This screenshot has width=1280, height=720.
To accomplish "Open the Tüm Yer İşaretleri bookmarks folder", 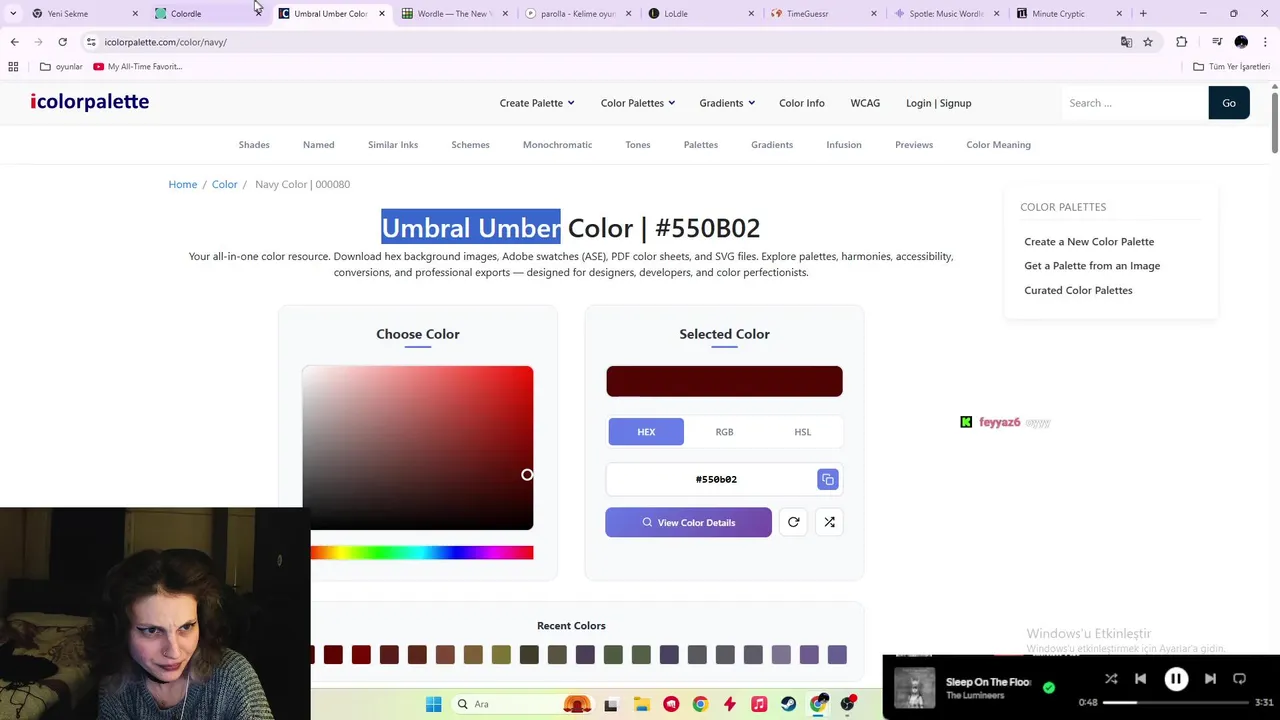I will click(x=1231, y=67).
